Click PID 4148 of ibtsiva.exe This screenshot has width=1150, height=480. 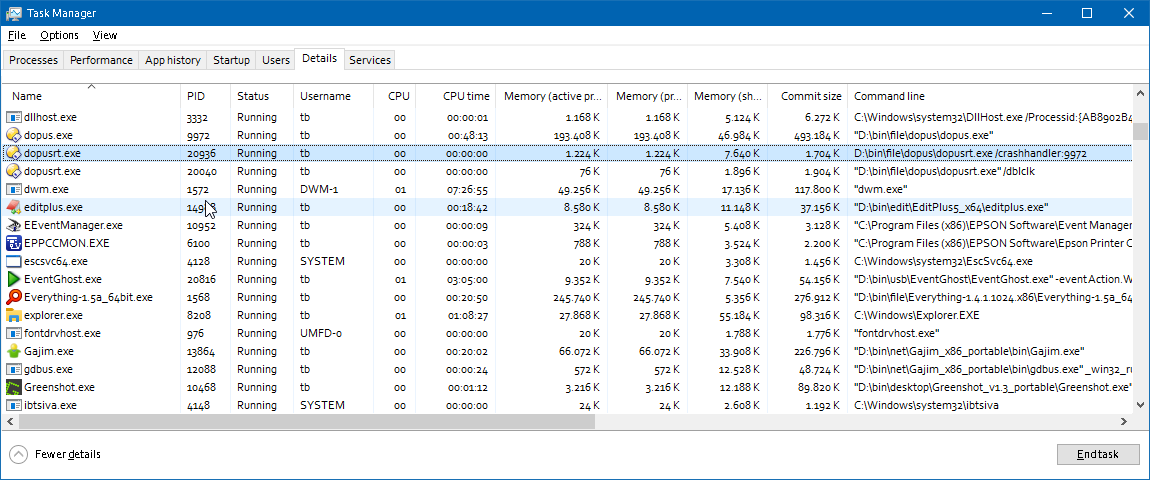[198, 405]
